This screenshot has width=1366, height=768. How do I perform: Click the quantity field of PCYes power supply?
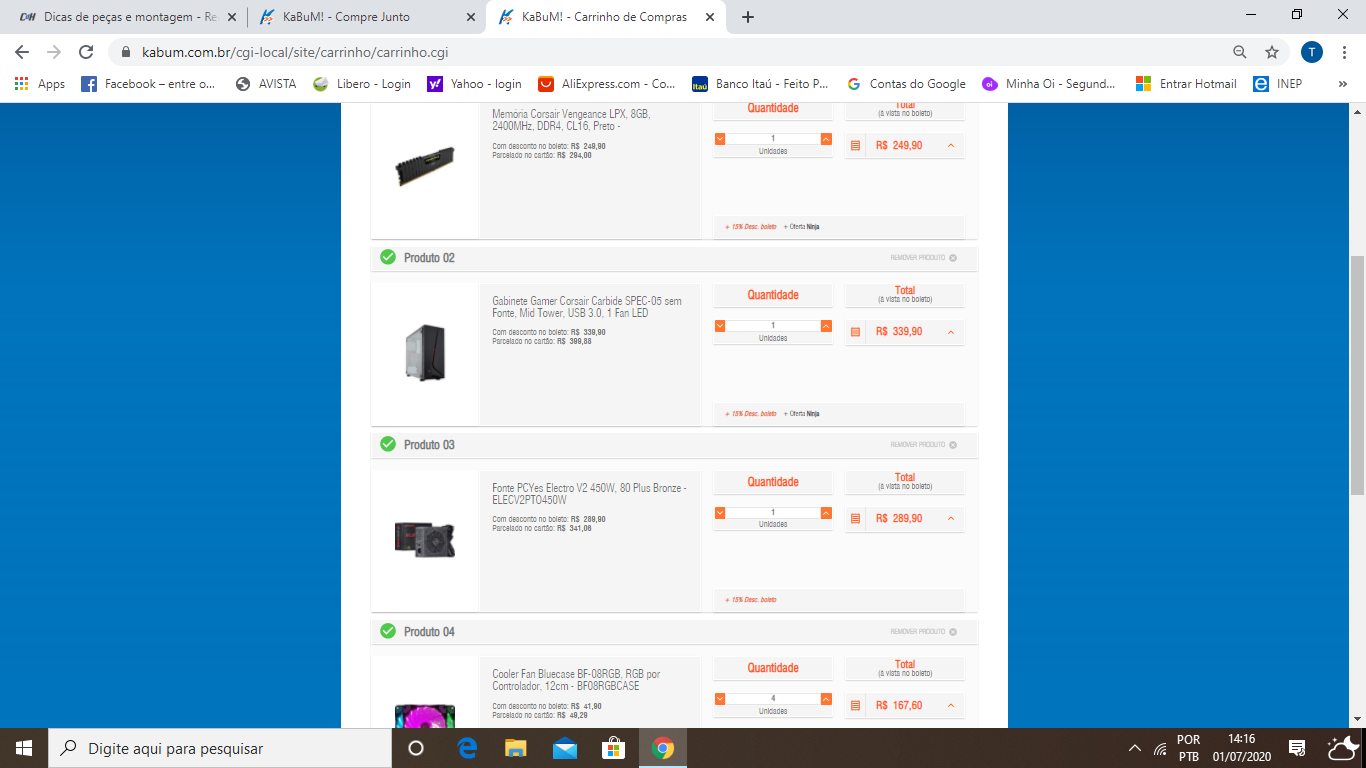(773, 513)
